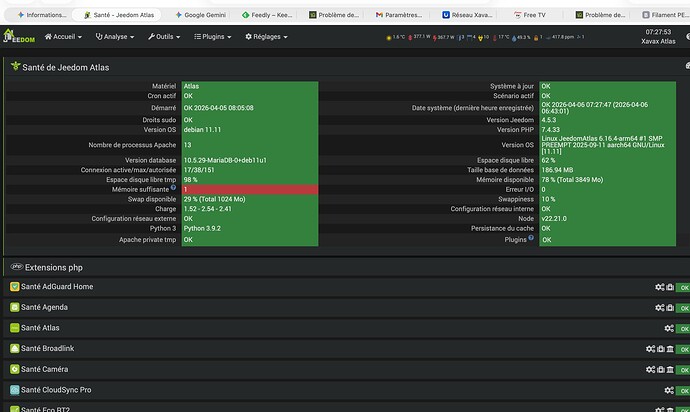Open the Analyse dropdown menu
This screenshot has width=690, height=412.
pyautogui.click(x=115, y=37)
